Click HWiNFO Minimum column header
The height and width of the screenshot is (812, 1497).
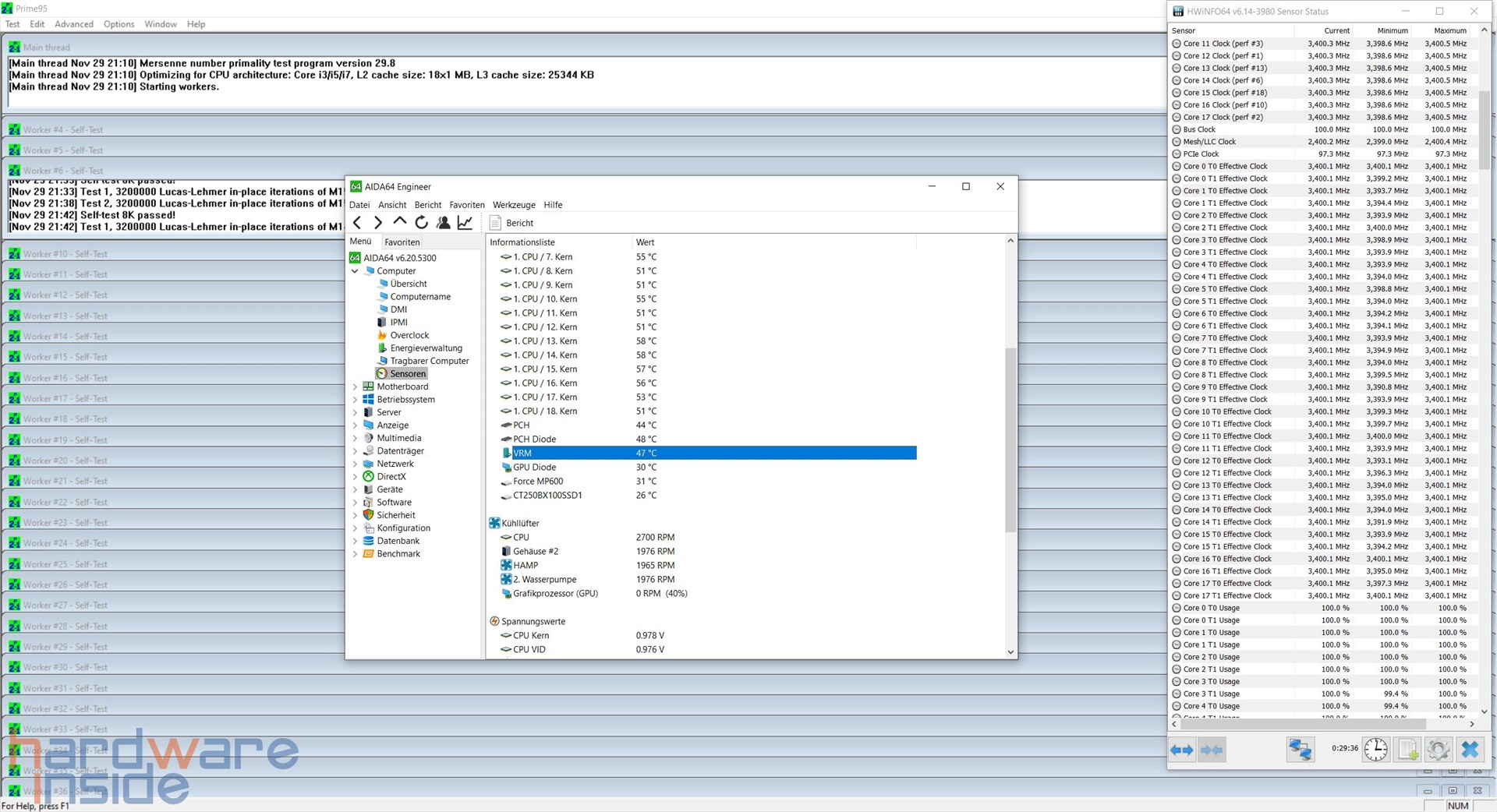coord(1384,30)
